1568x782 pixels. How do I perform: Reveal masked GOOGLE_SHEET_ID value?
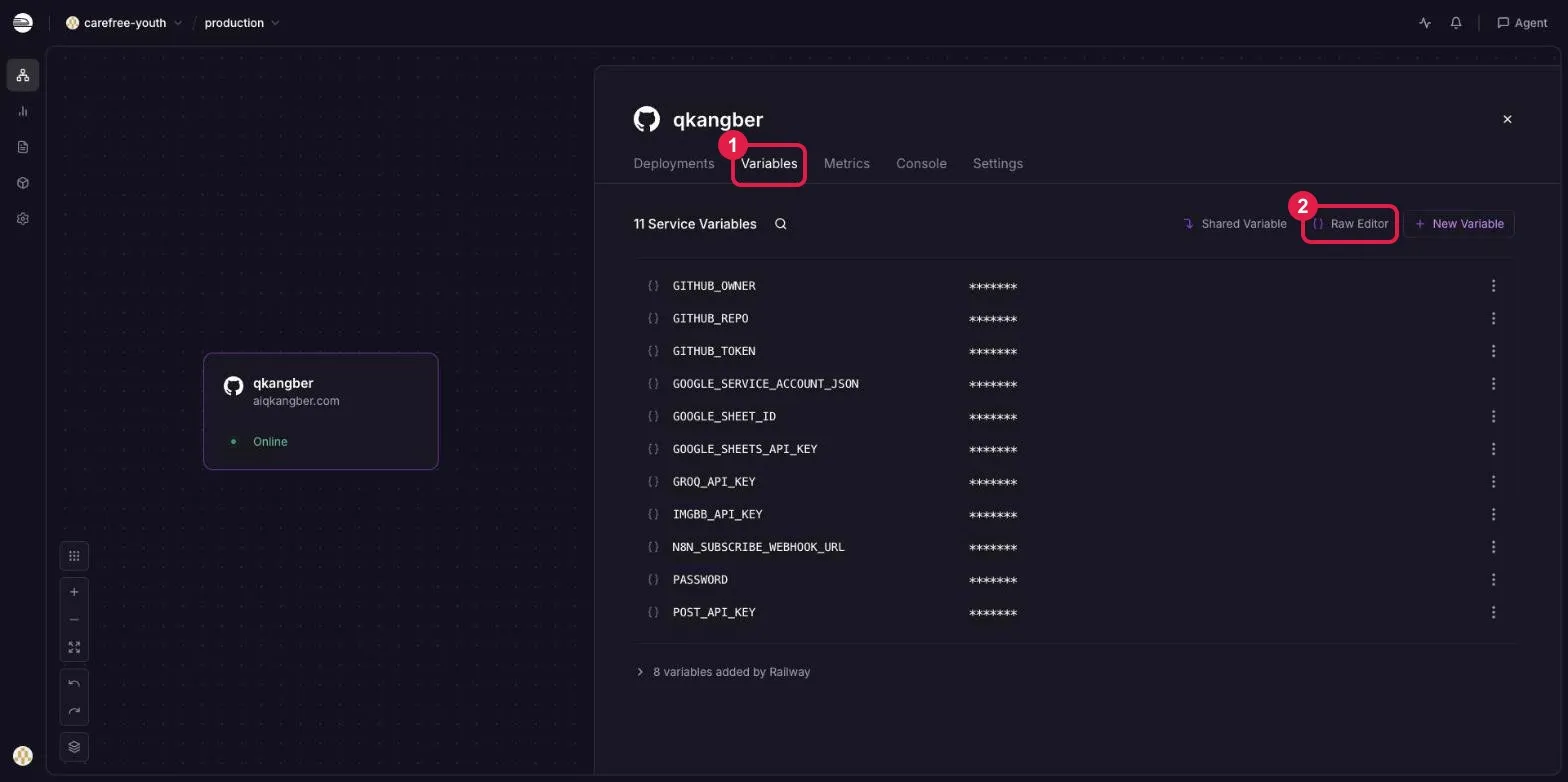[x=993, y=417]
